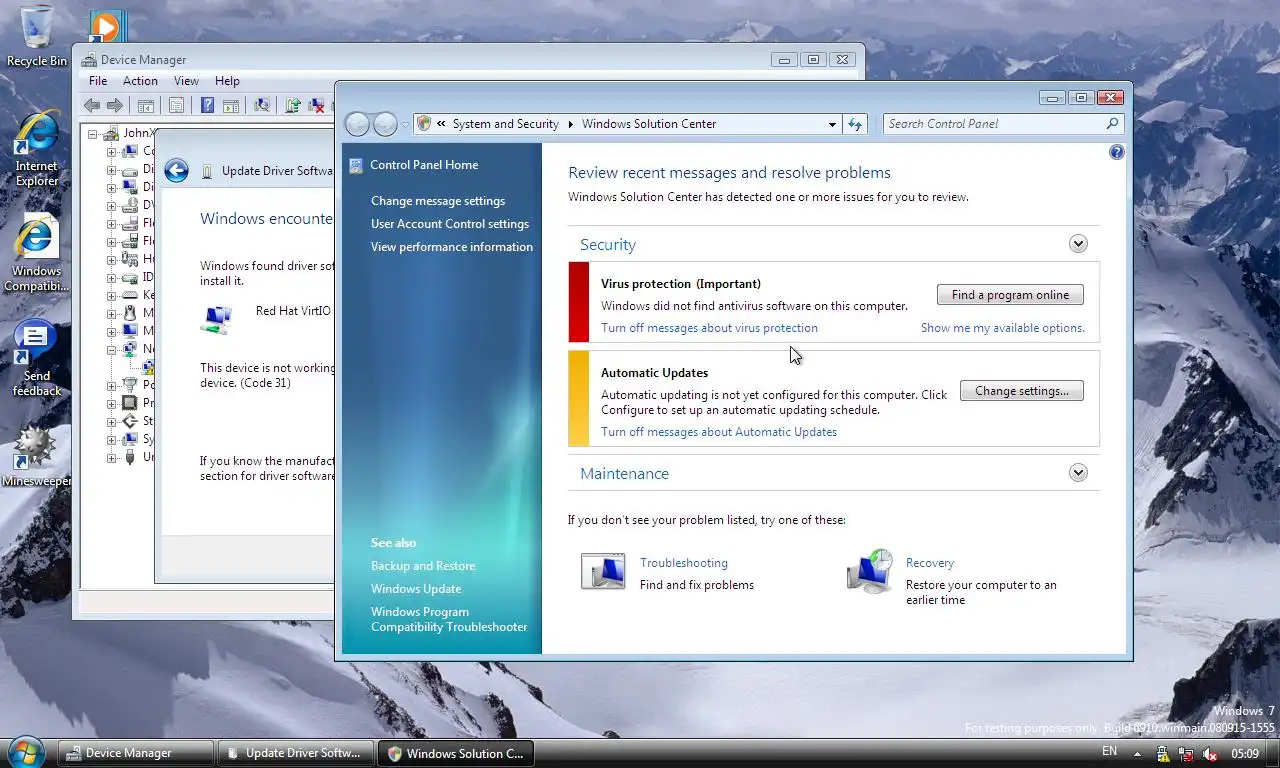Click the refresh button next to address bar
The image size is (1280, 768).
tap(855, 124)
